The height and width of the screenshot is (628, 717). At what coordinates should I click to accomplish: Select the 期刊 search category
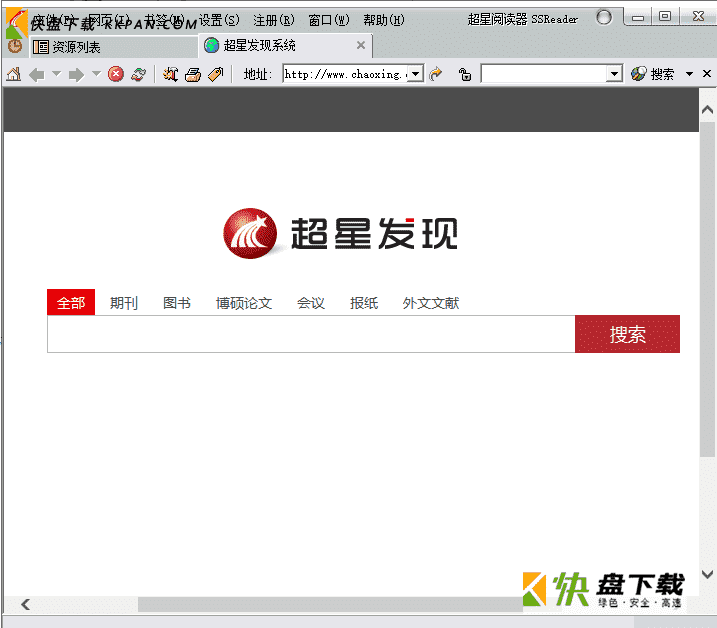124,303
